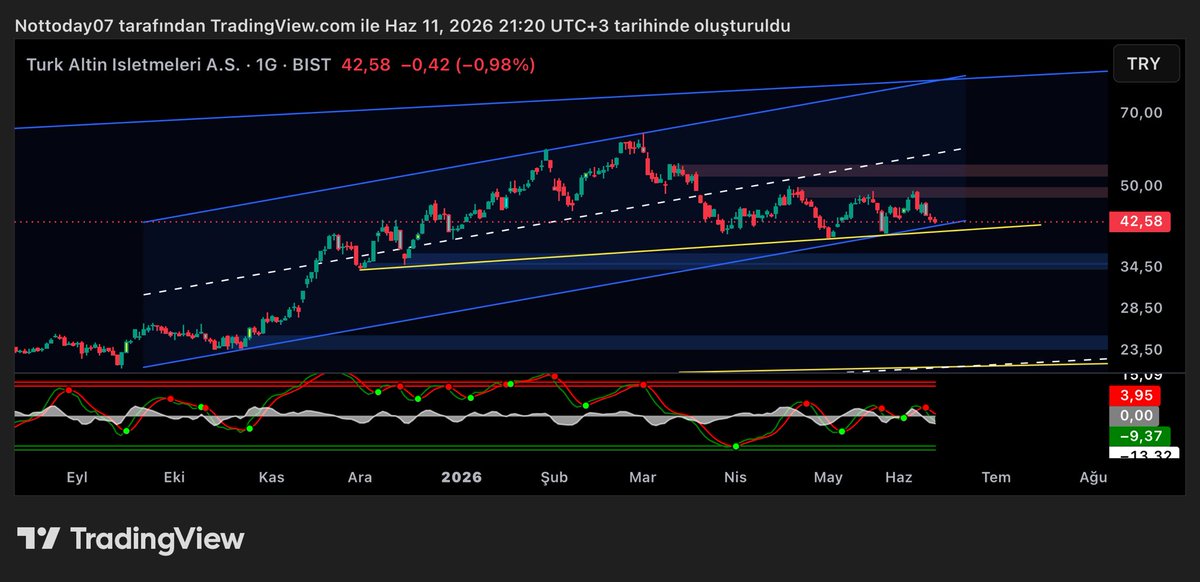Click the Kas month label on time axis
Viewport: 1200px width, 582px height.
(271, 477)
